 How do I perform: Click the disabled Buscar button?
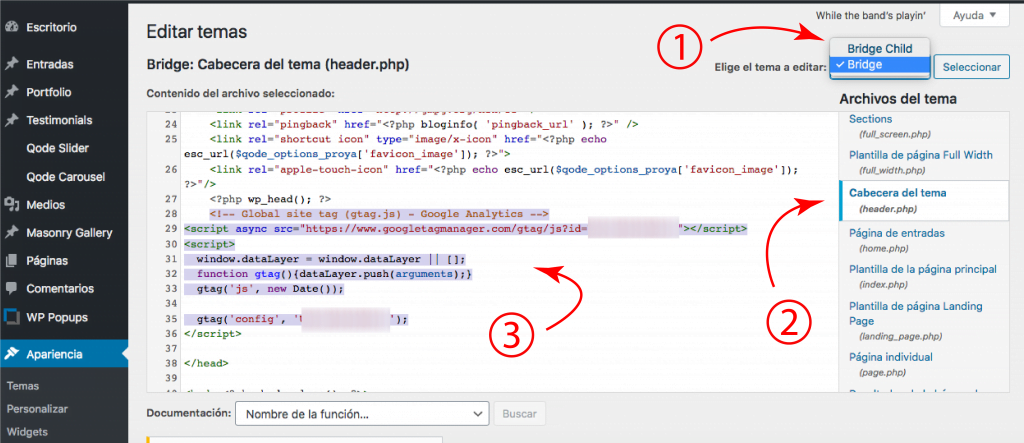point(520,414)
